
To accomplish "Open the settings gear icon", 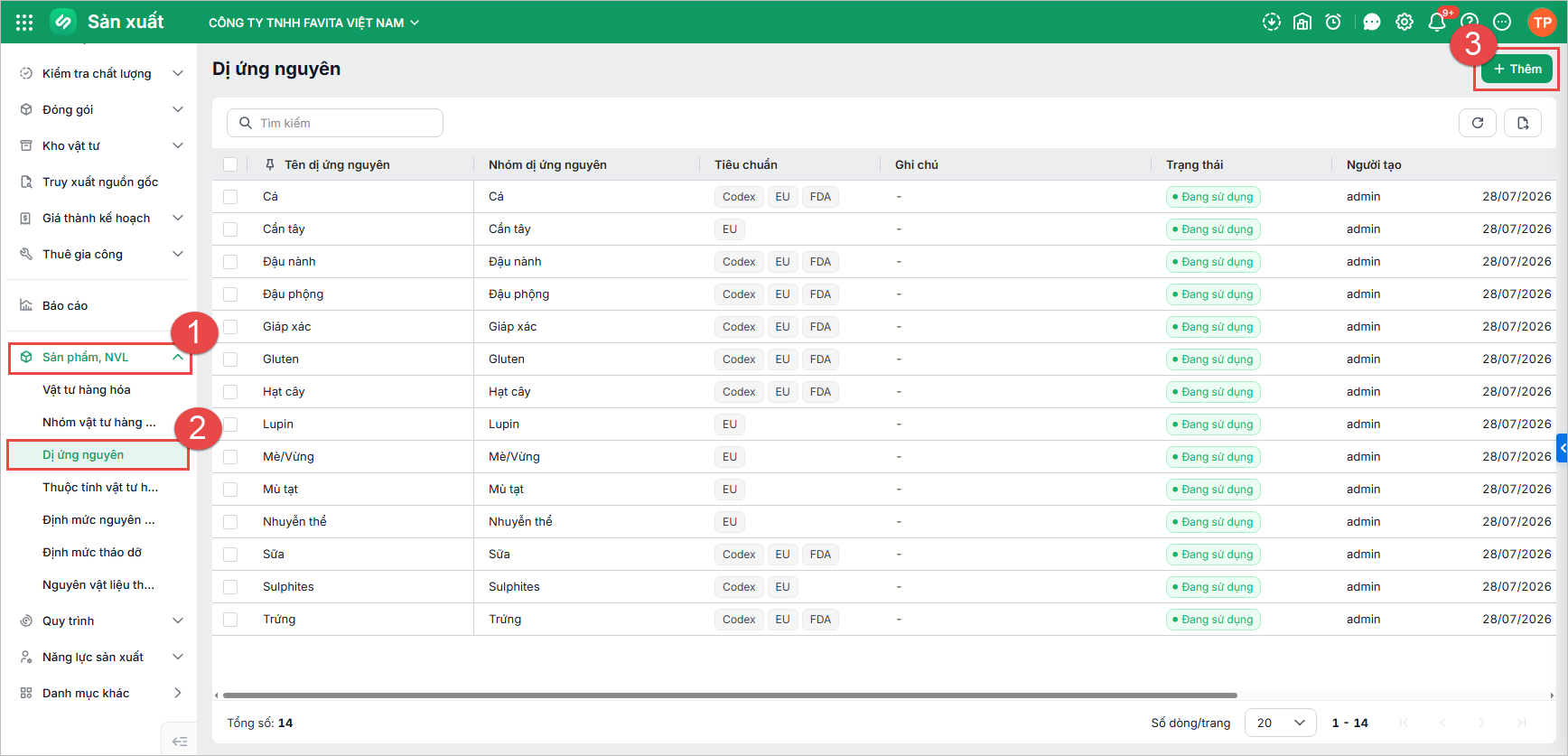I will [1405, 22].
